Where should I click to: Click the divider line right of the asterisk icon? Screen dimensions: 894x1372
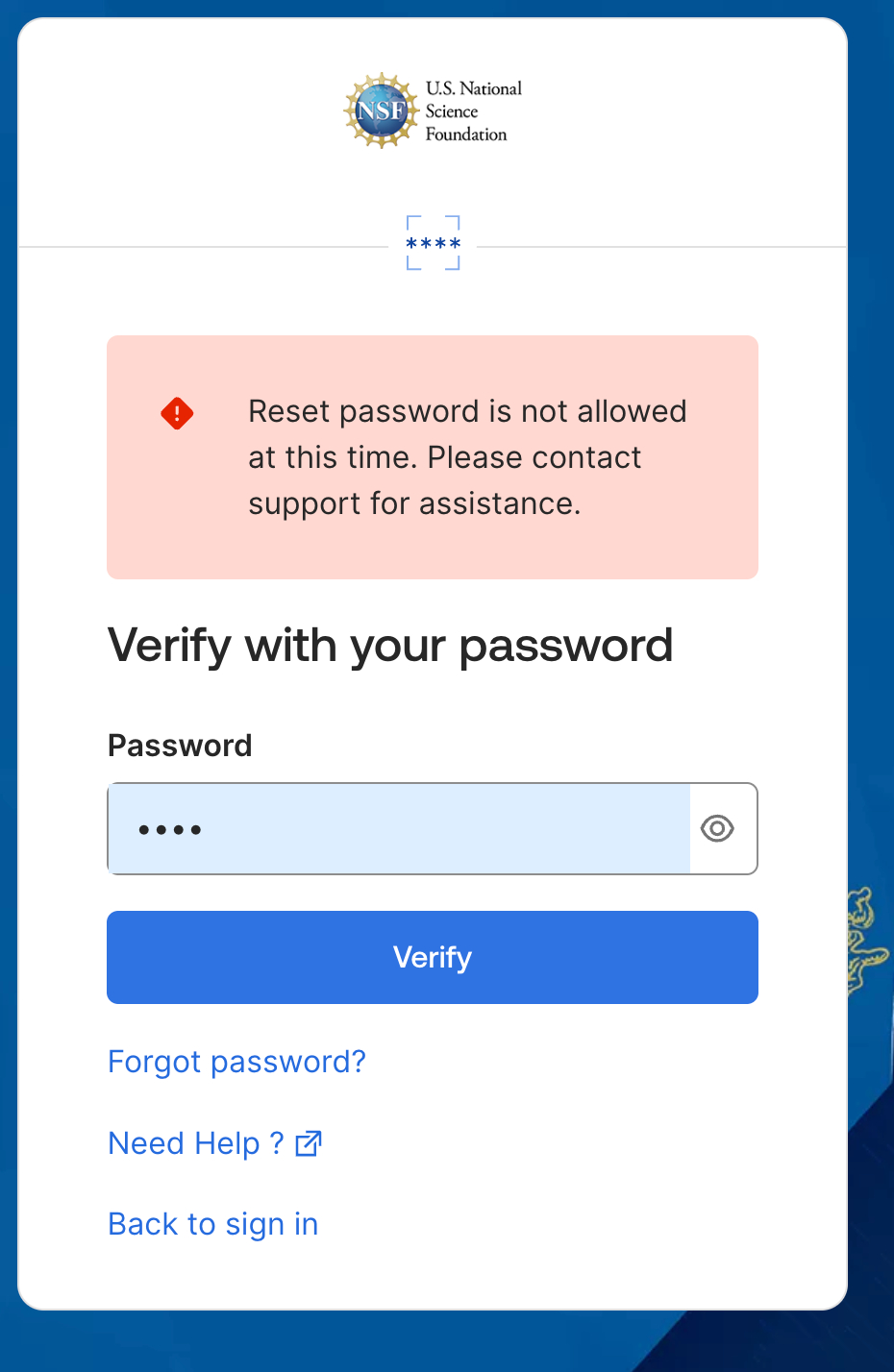point(663,247)
